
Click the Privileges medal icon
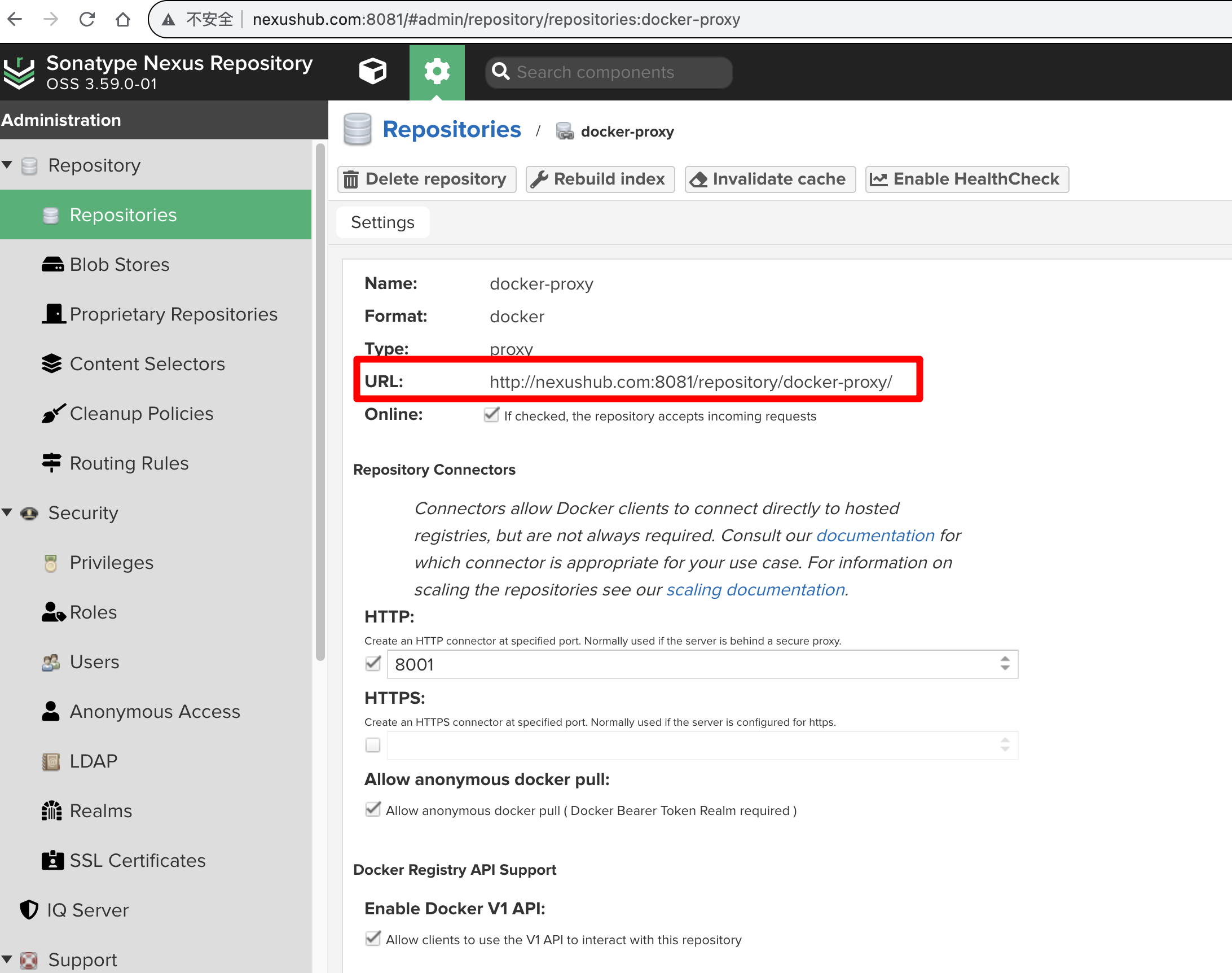(51, 563)
